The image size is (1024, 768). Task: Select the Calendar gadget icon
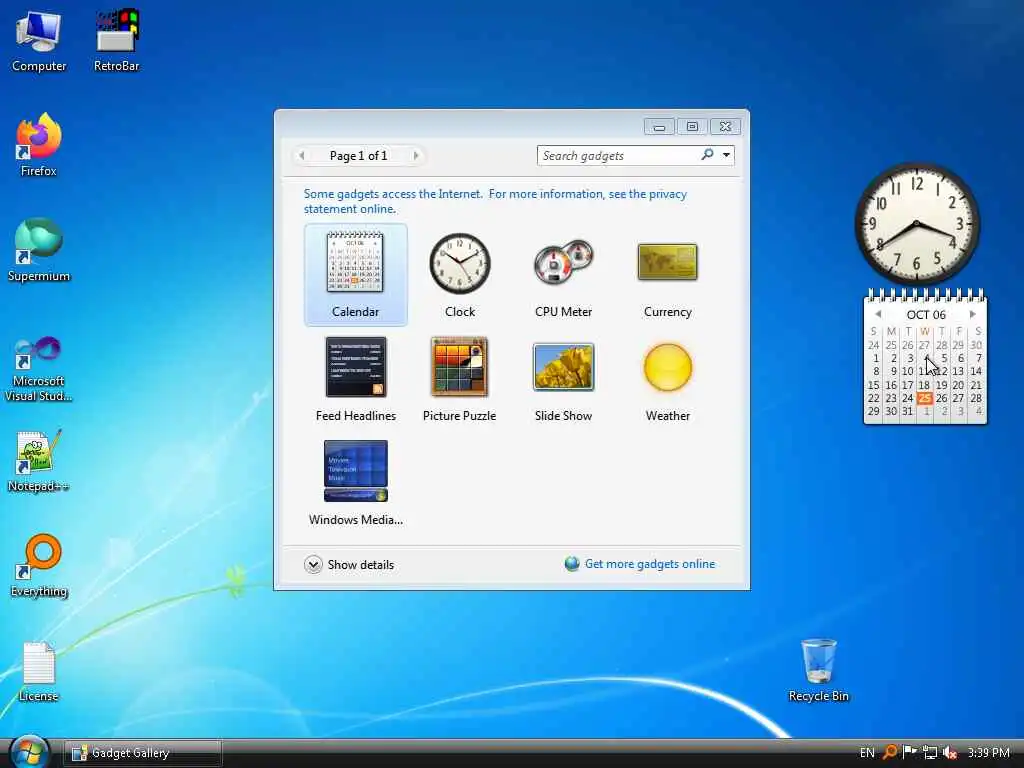click(355, 263)
